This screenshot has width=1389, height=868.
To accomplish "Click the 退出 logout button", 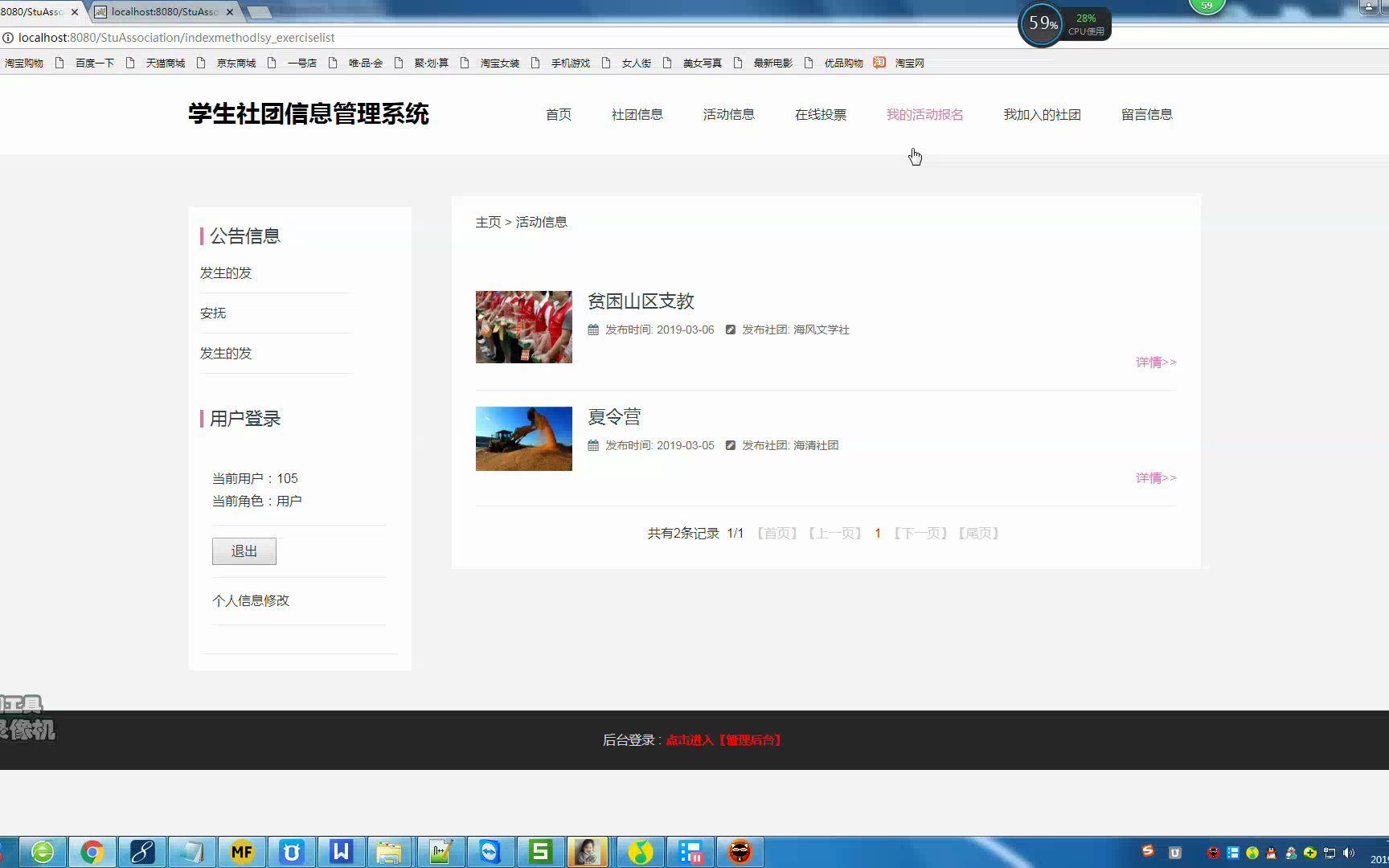I will coord(244,551).
